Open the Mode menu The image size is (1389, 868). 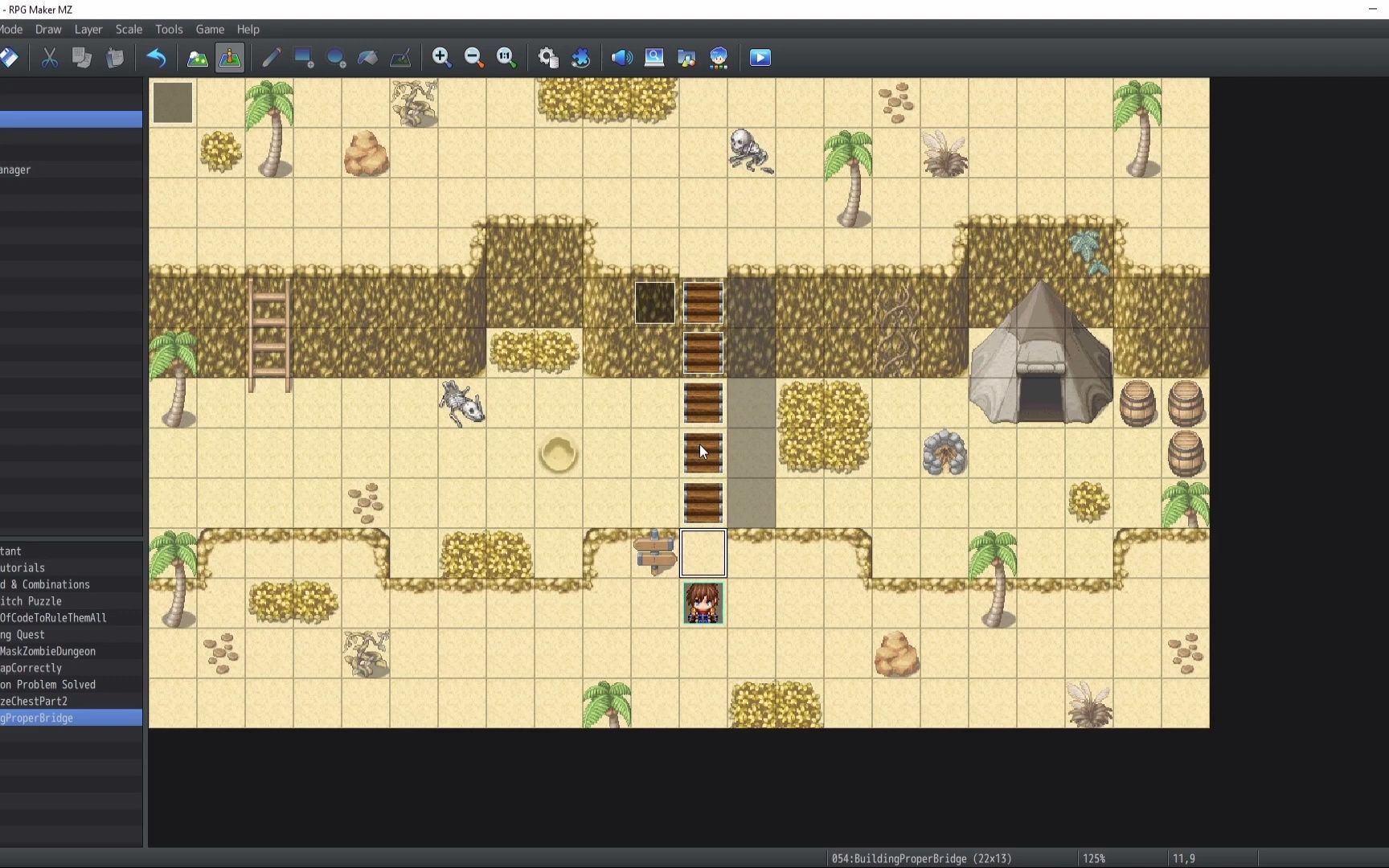[12, 29]
